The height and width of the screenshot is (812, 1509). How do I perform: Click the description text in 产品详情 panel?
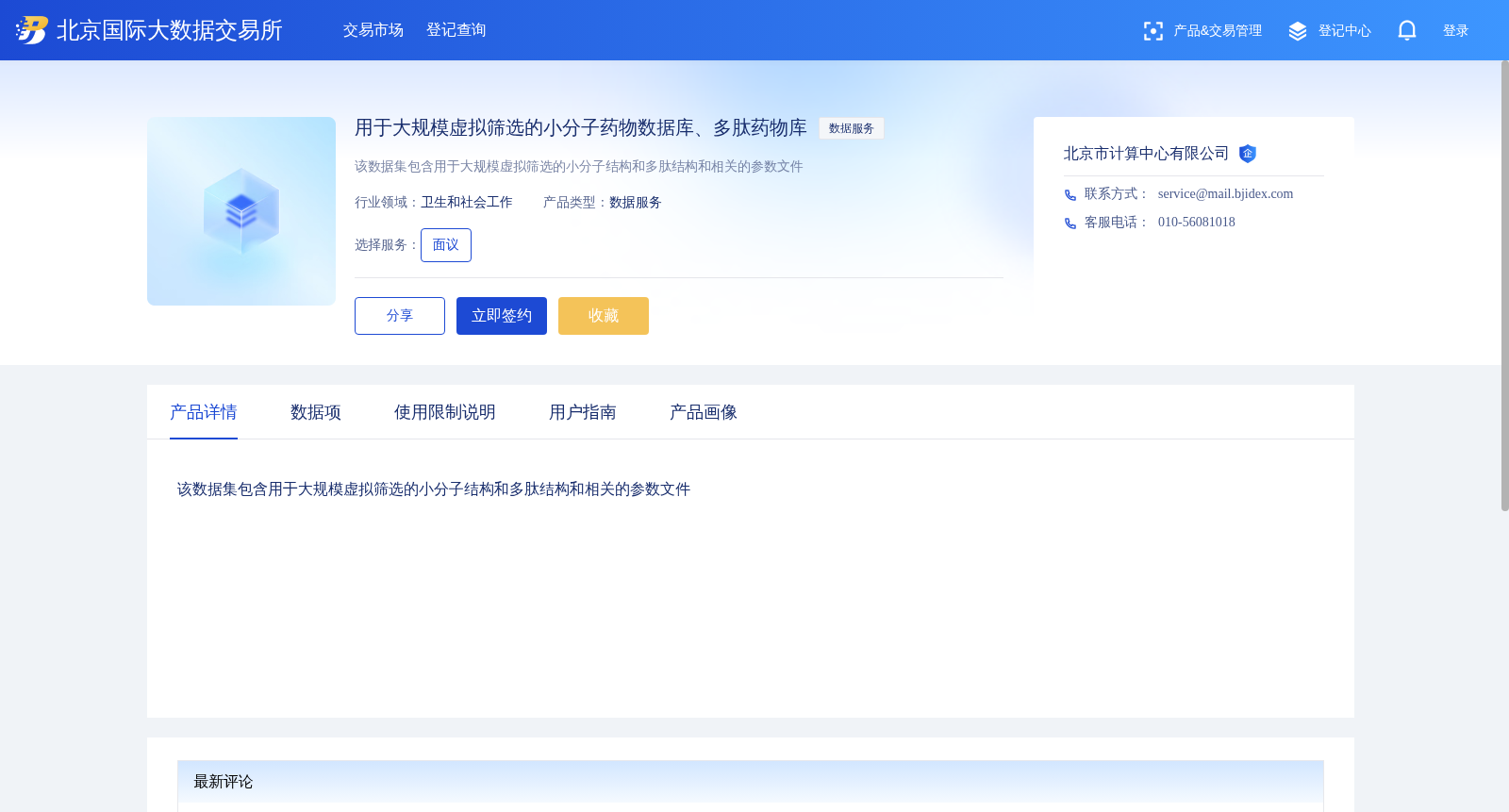coord(434,489)
